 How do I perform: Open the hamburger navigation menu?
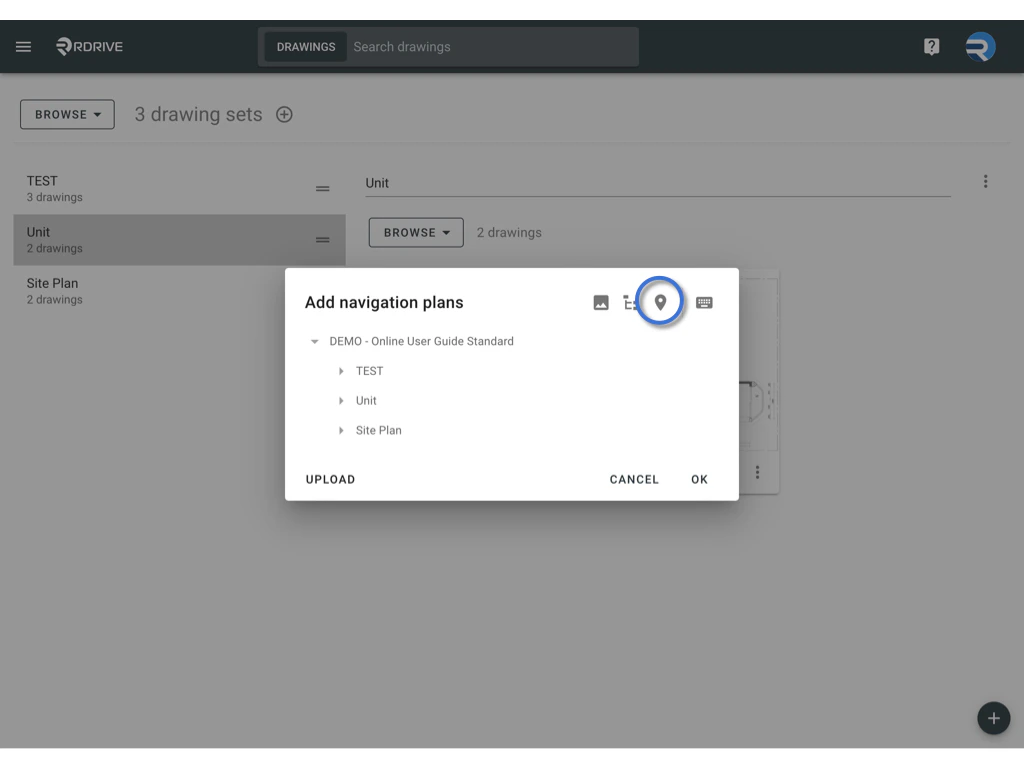(x=23, y=46)
